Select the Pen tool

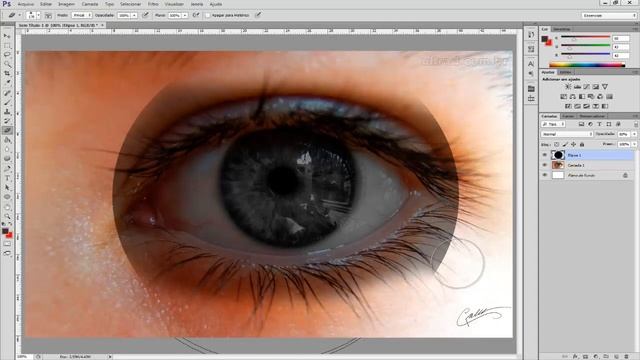[7, 169]
